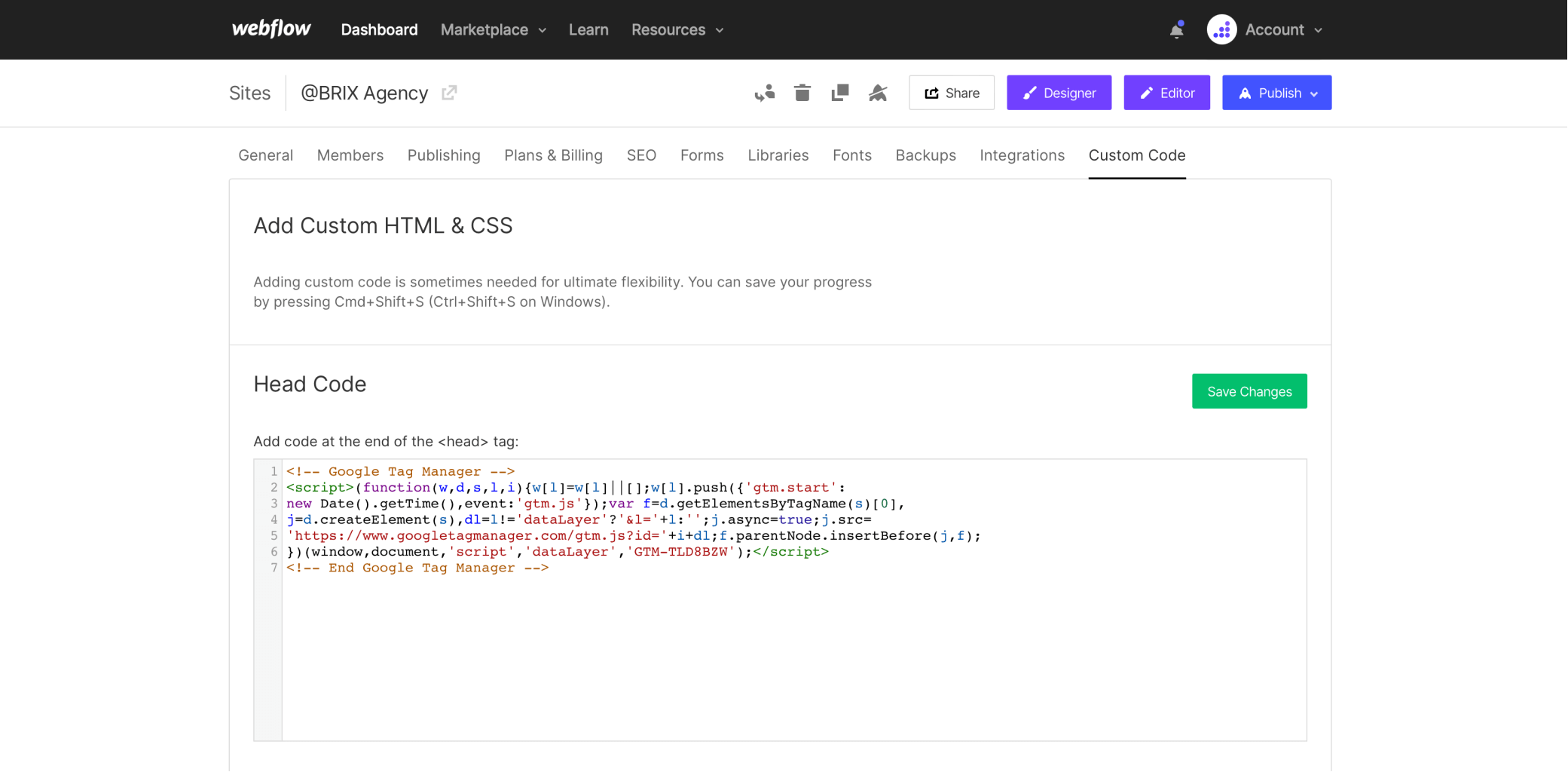Go back to Sites link
Screen dimensions: 1568x772
pos(249,93)
